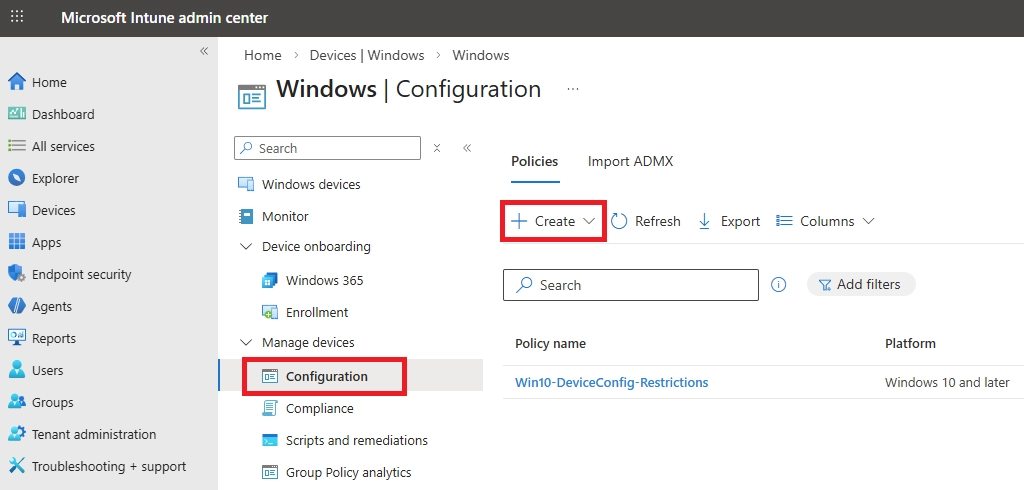Open the app launcher waffle icon
Screen dimensions: 1024x490
coord(17,17)
